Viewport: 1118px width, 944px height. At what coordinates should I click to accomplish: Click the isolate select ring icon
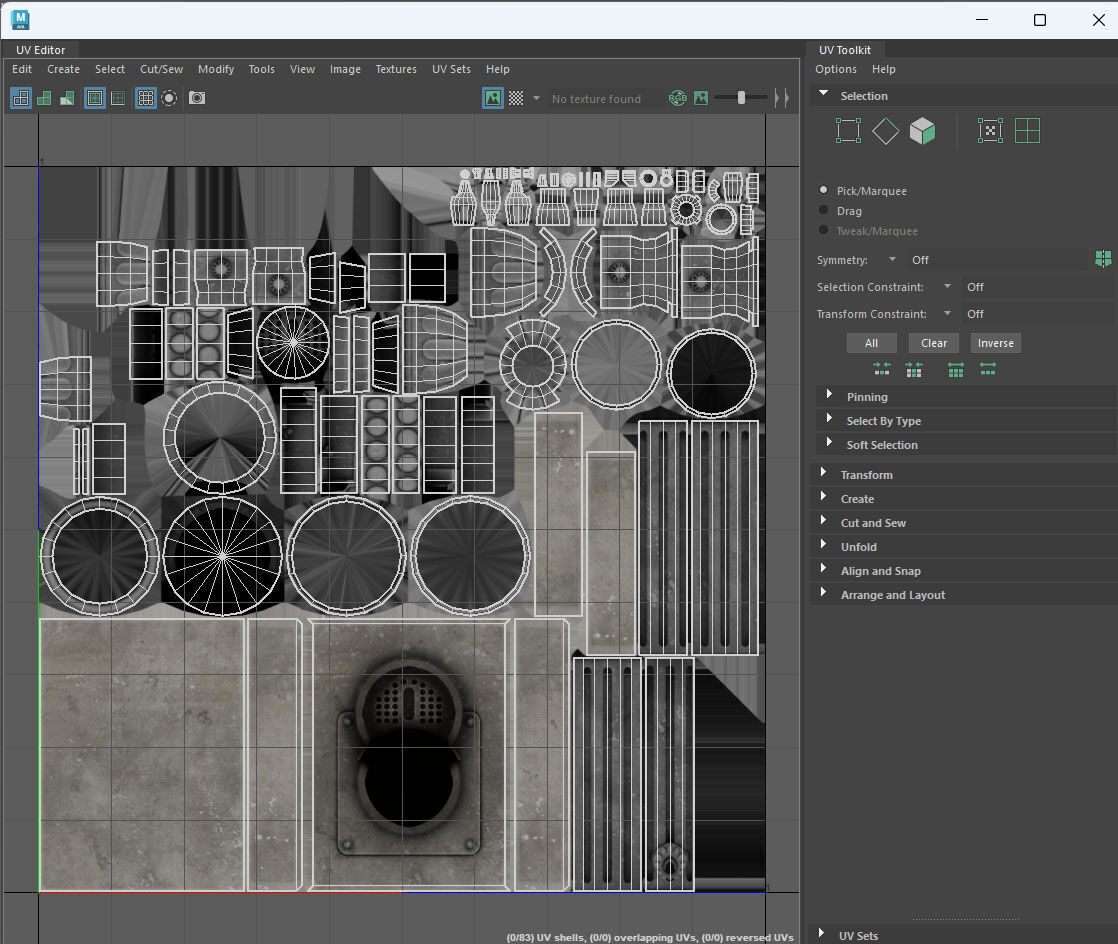(169, 98)
